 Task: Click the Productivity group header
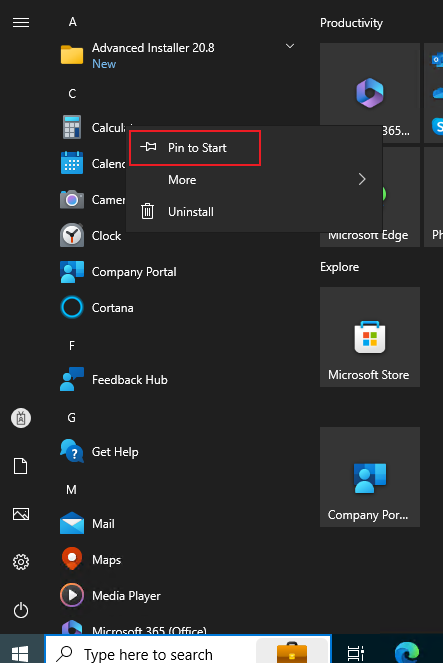click(x=351, y=23)
